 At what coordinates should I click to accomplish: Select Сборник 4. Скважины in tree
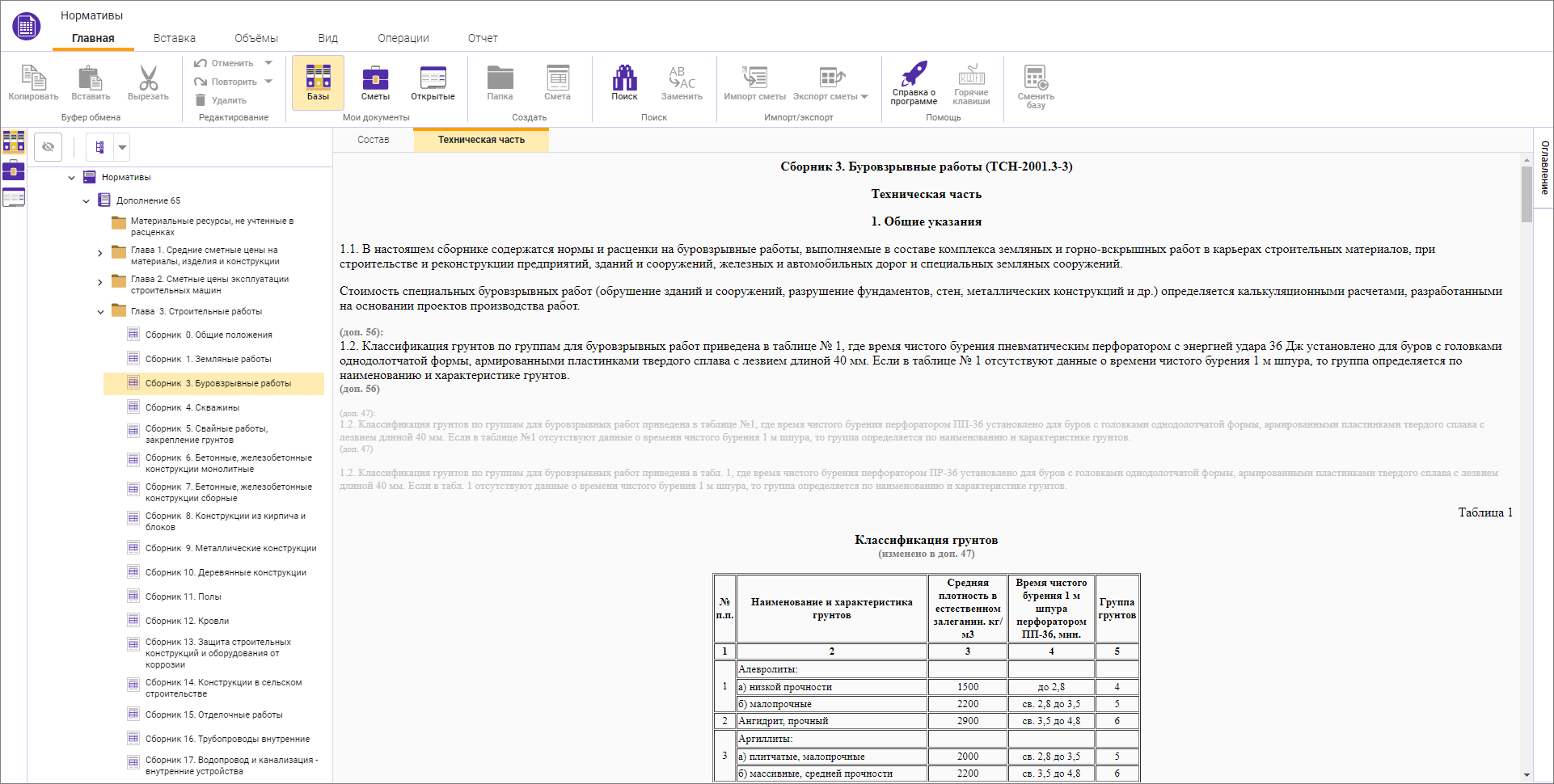[x=192, y=407]
